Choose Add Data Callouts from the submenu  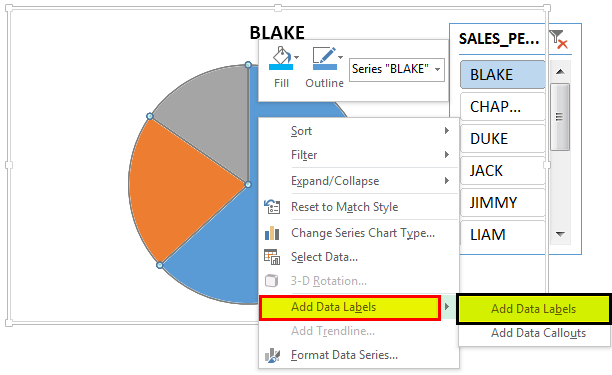(538, 333)
